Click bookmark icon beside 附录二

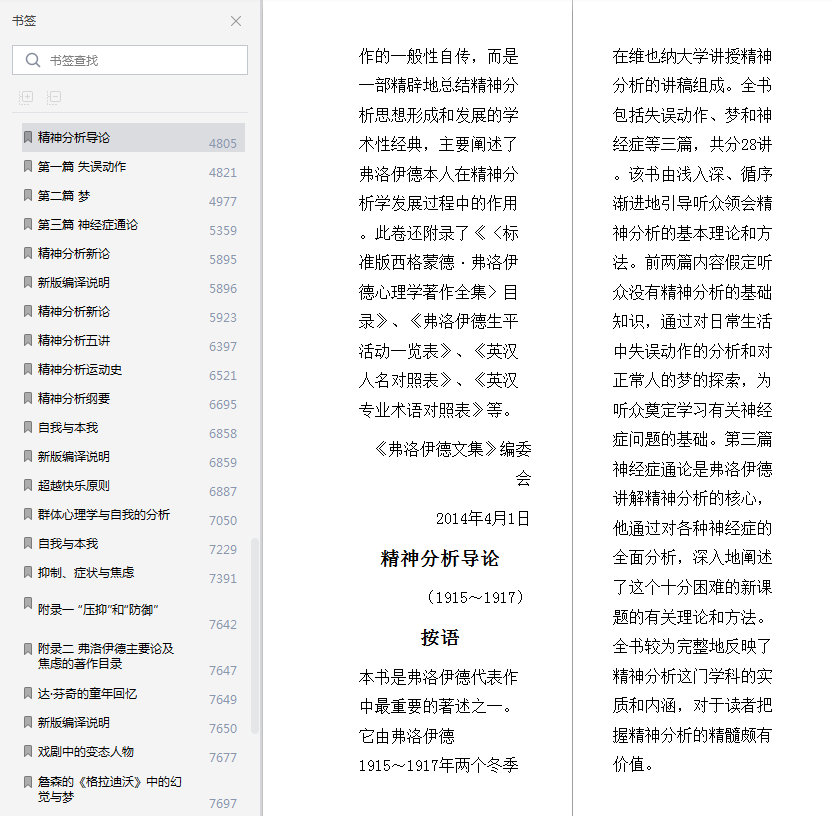[28, 648]
